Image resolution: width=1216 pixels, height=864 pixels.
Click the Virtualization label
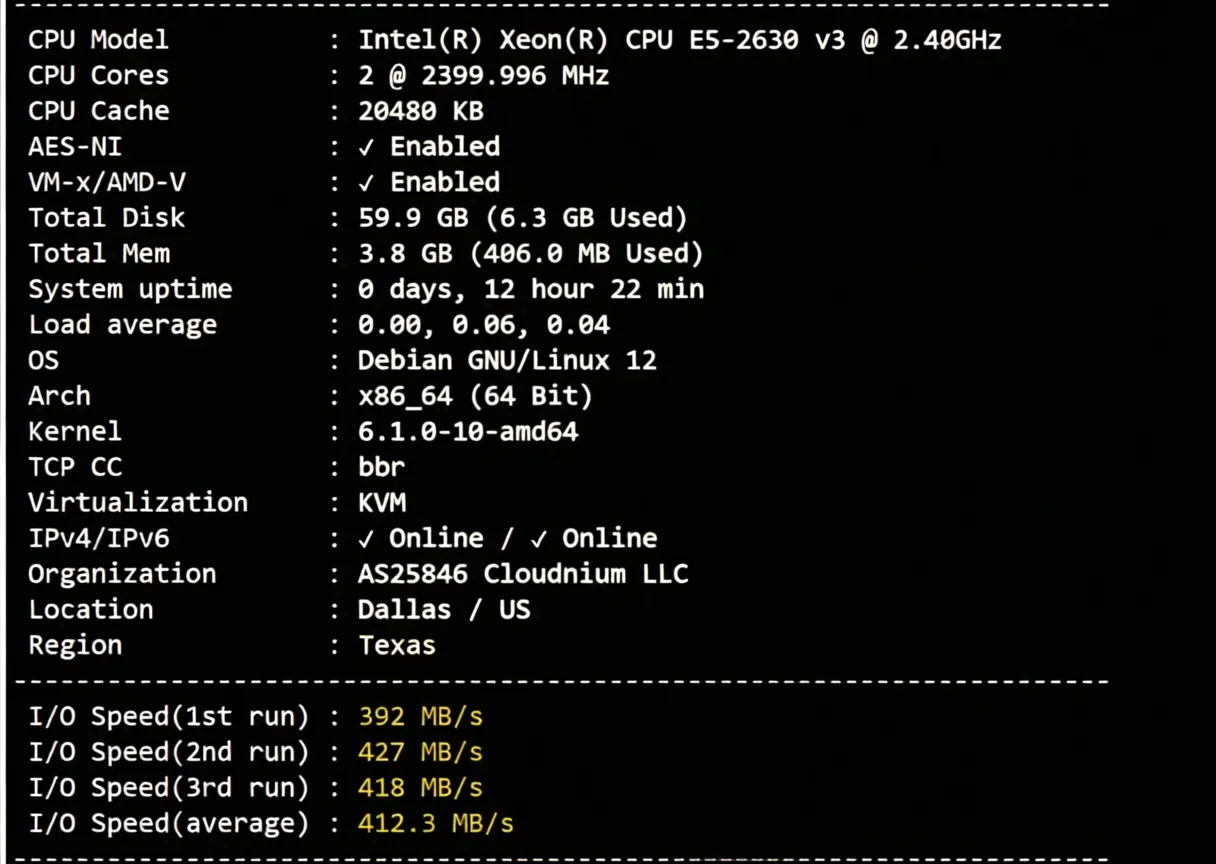138,503
